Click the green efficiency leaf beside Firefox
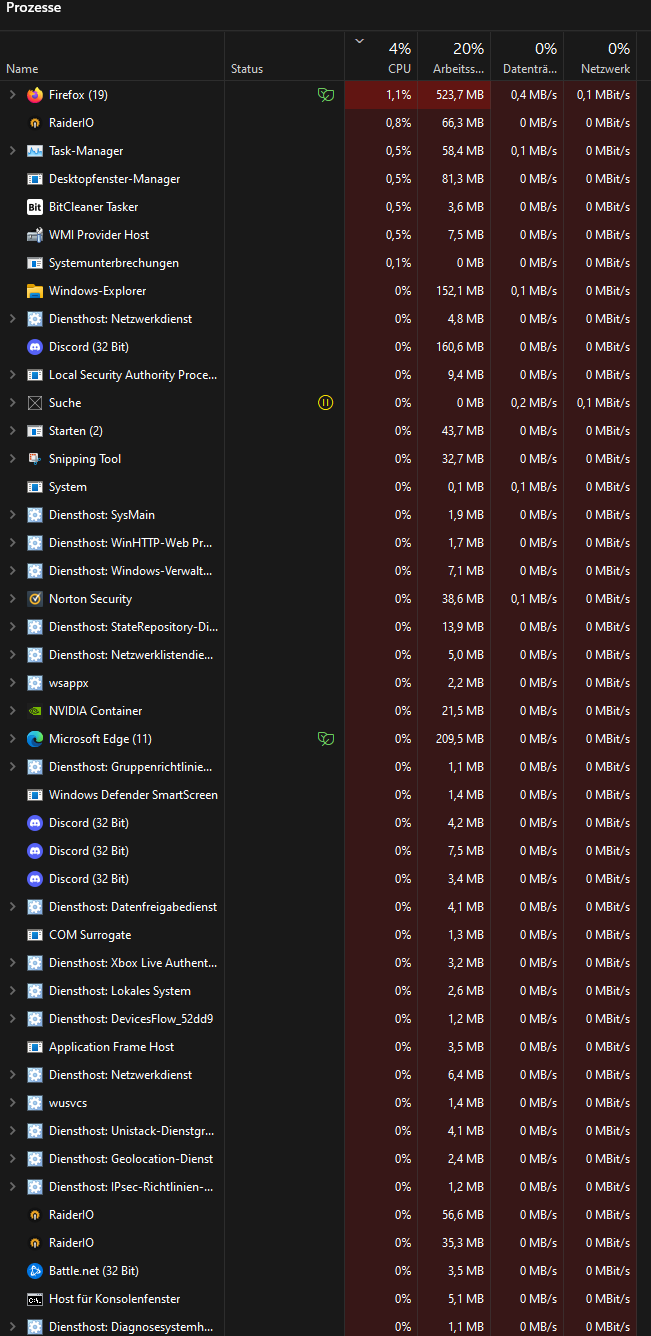 point(325,95)
